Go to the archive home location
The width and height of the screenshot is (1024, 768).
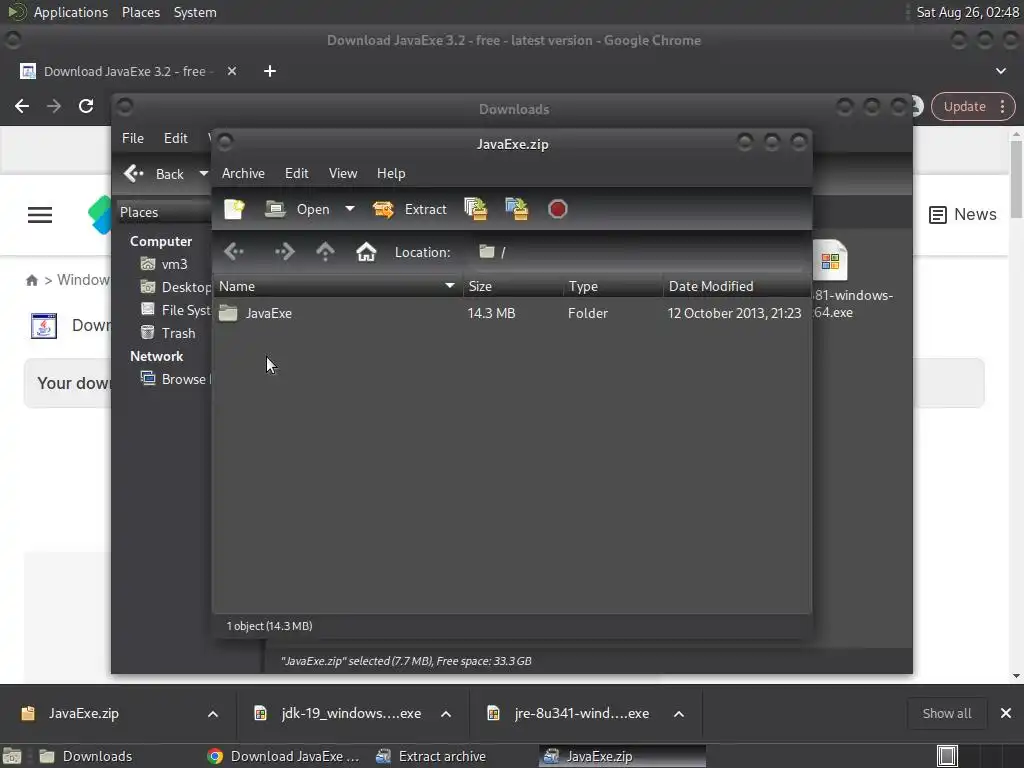[366, 251]
